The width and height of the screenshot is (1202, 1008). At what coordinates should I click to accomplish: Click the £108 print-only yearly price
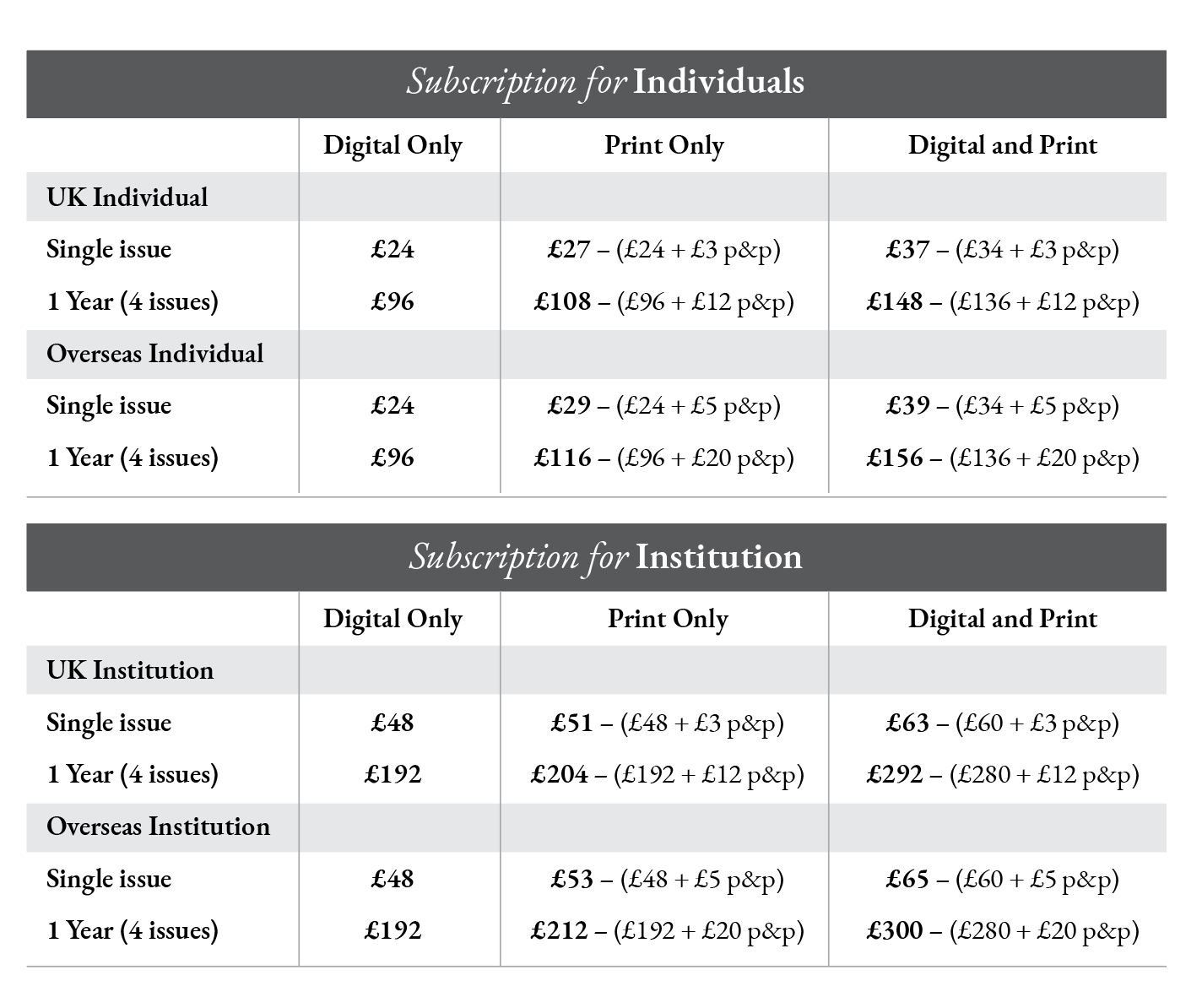[x=563, y=301]
